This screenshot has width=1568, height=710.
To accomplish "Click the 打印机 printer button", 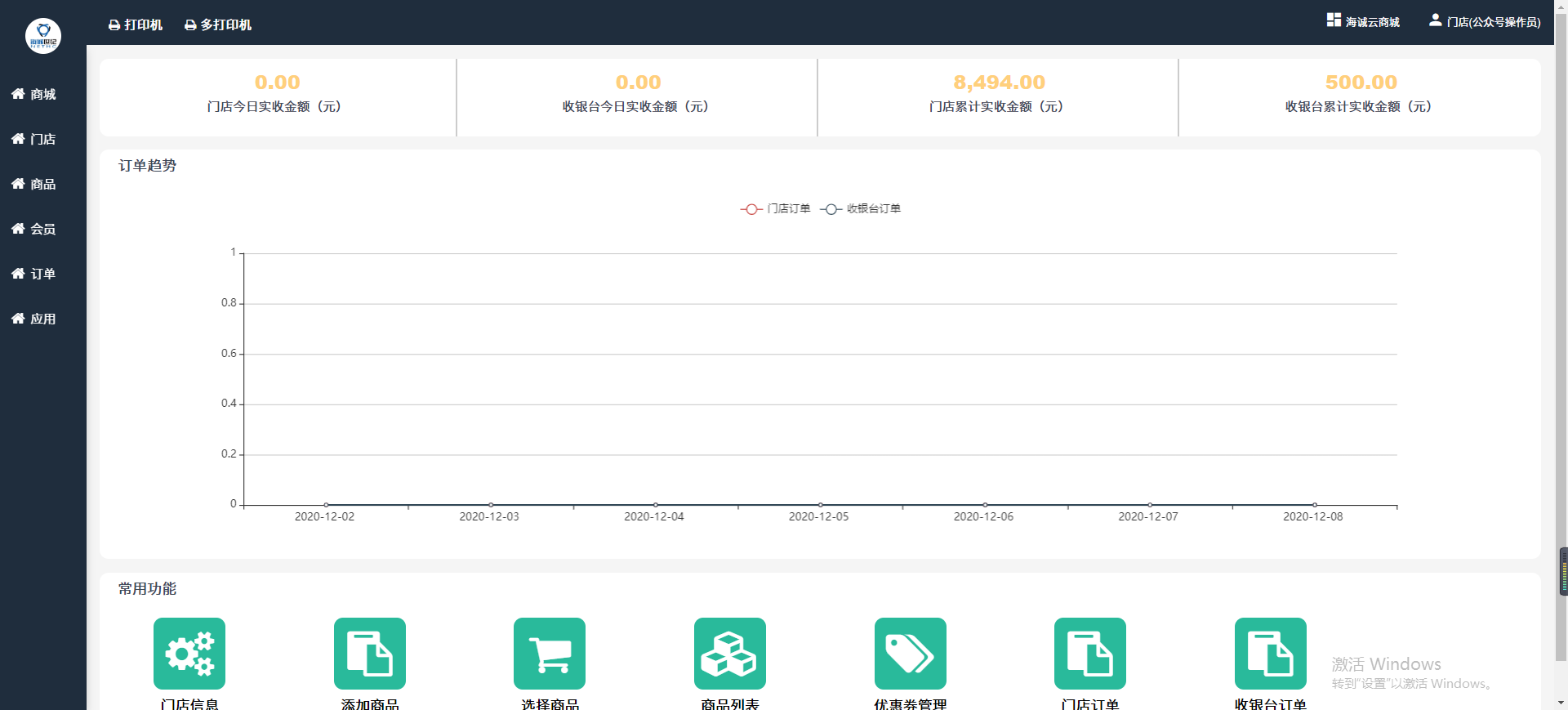I will tap(136, 25).
